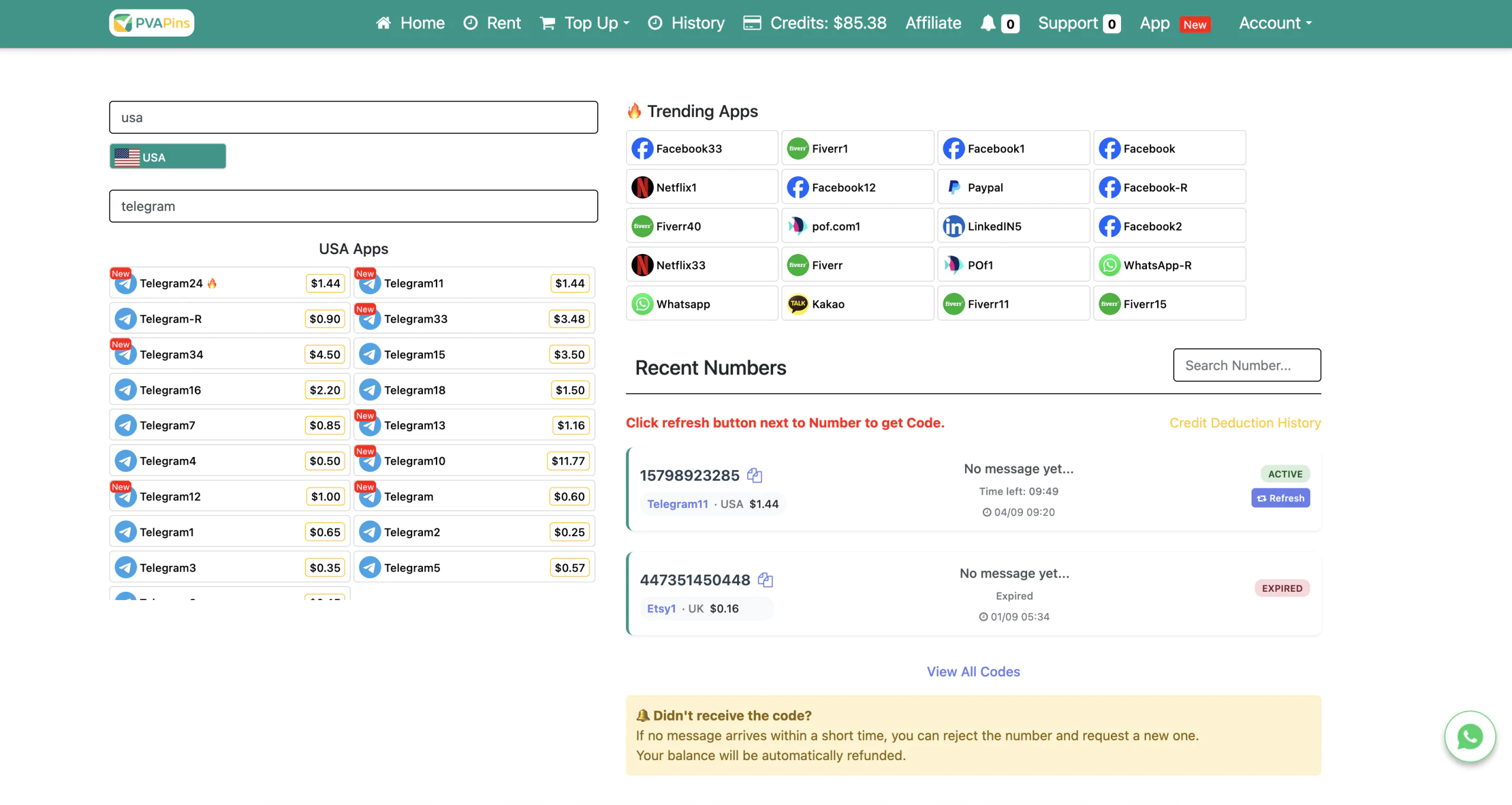Open Support in navbar

1079,23
